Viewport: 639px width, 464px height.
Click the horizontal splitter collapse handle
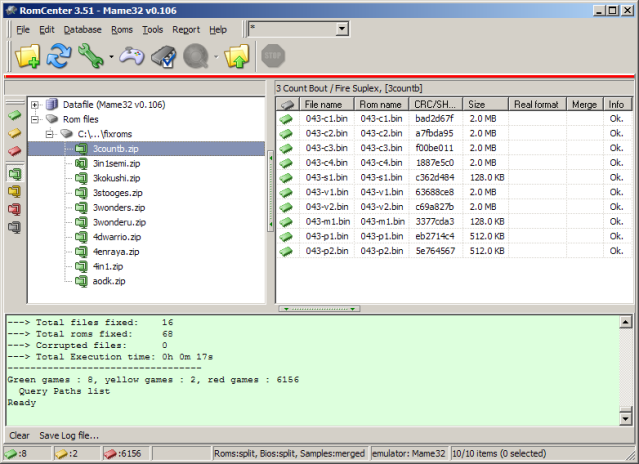(x=319, y=309)
